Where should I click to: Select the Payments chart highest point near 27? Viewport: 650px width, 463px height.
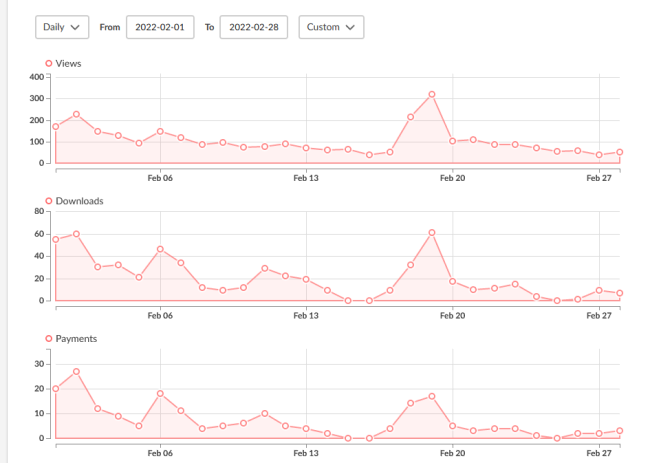[76, 372]
